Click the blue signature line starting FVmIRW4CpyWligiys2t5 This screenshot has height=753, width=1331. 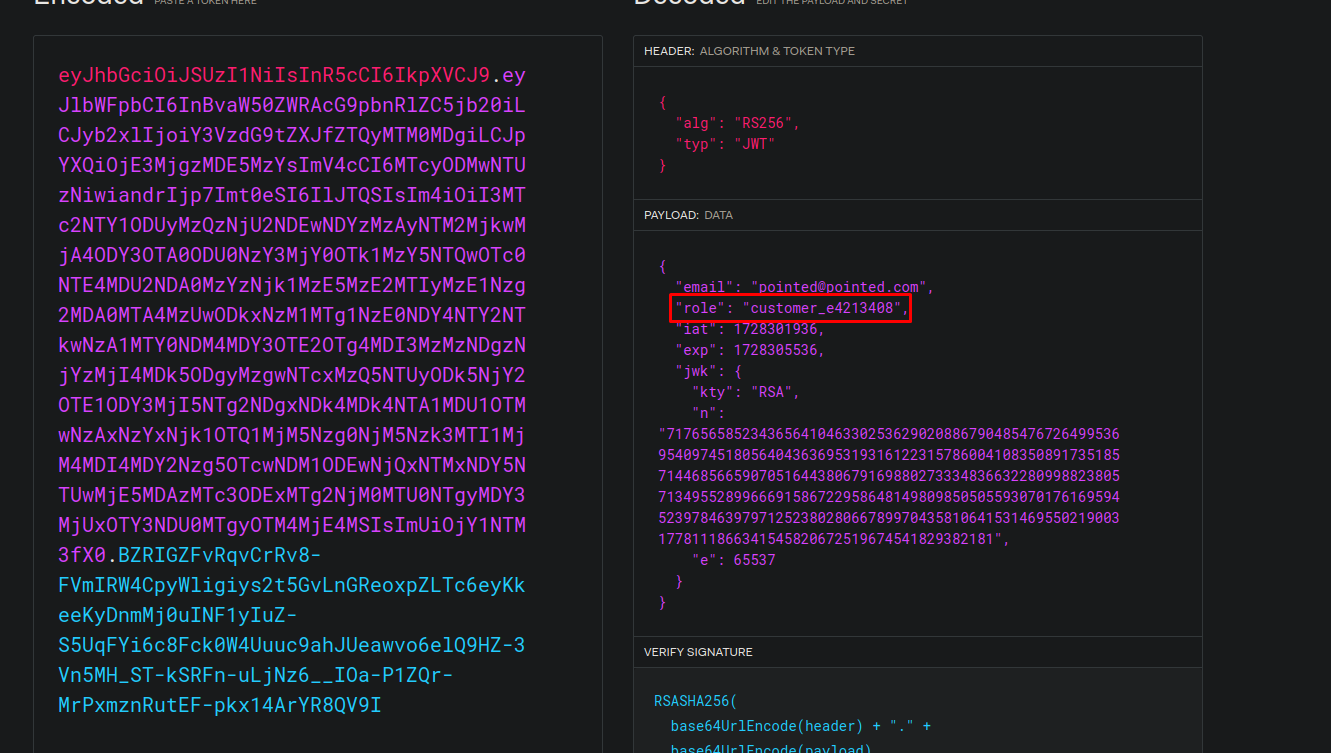[x=292, y=585]
